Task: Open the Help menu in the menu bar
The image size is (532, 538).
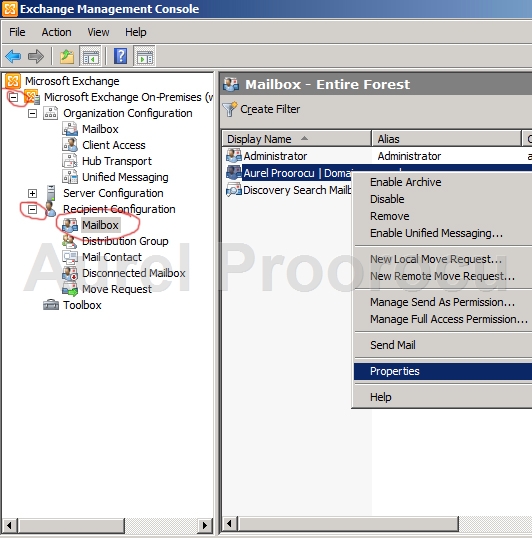Action: (x=135, y=32)
